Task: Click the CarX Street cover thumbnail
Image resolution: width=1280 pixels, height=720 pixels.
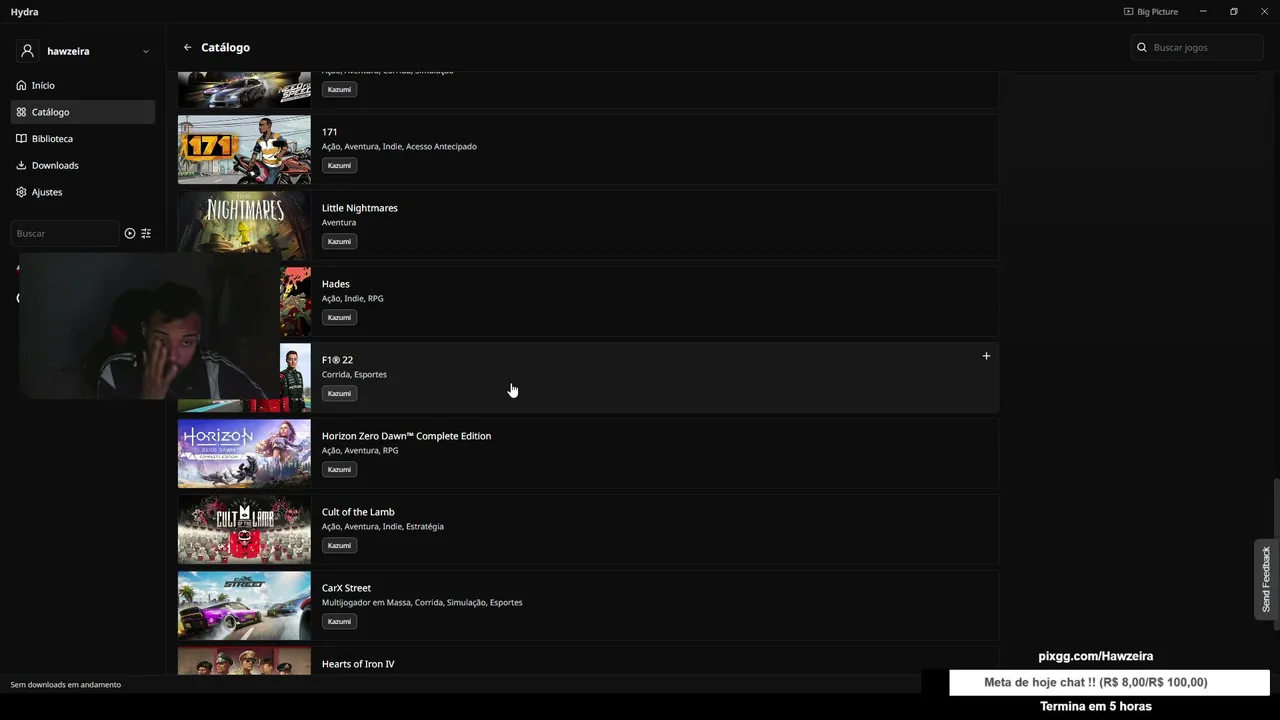Action: click(x=244, y=606)
